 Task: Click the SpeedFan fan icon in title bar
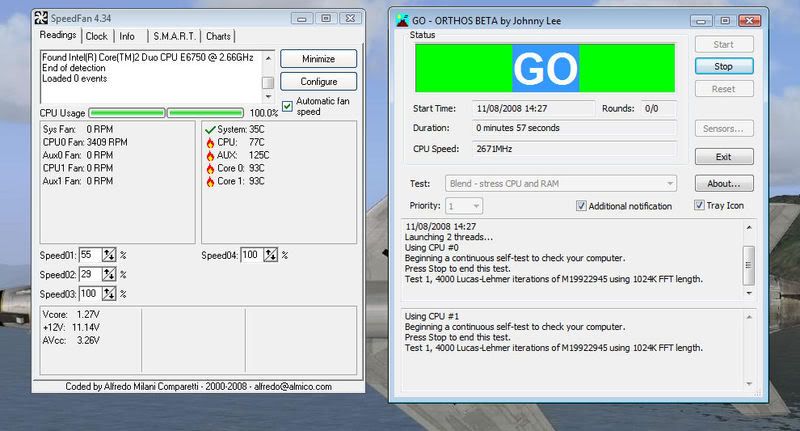[x=41, y=18]
